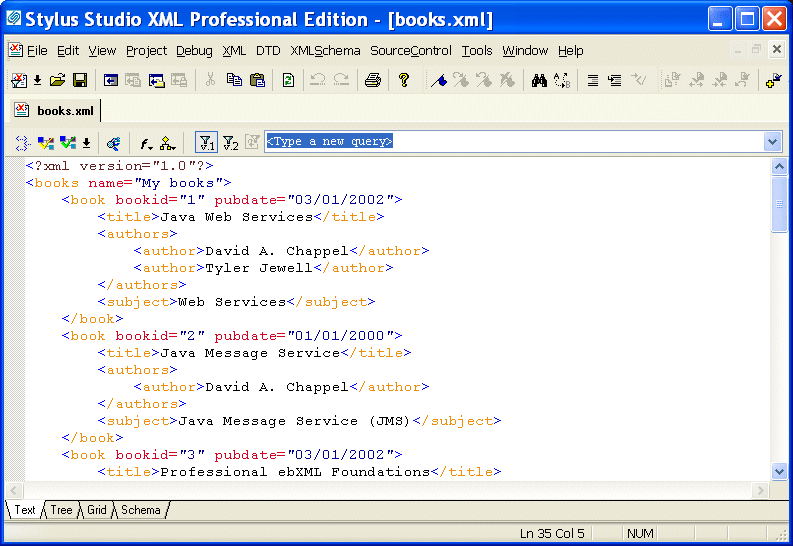Toggle the XPath version 2 filter button
Viewport: 793px width, 546px height.
[x=230, y=142]
